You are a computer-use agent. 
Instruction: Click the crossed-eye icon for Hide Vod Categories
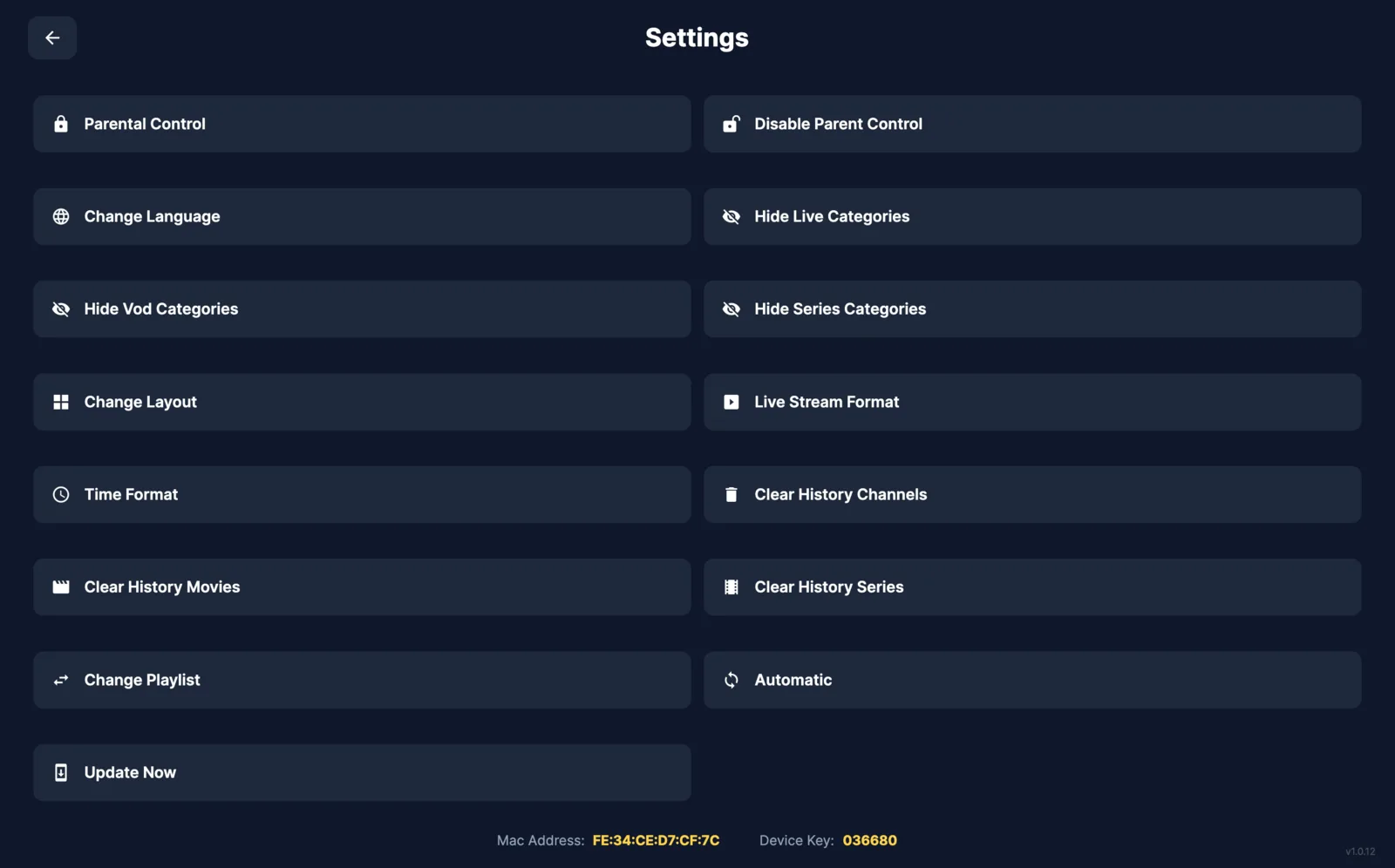[x=61, y=309]
